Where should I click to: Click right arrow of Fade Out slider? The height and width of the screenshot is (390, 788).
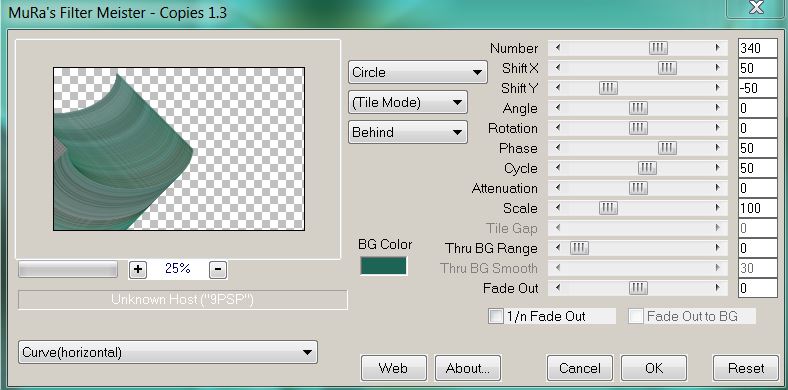coord(717,288)
